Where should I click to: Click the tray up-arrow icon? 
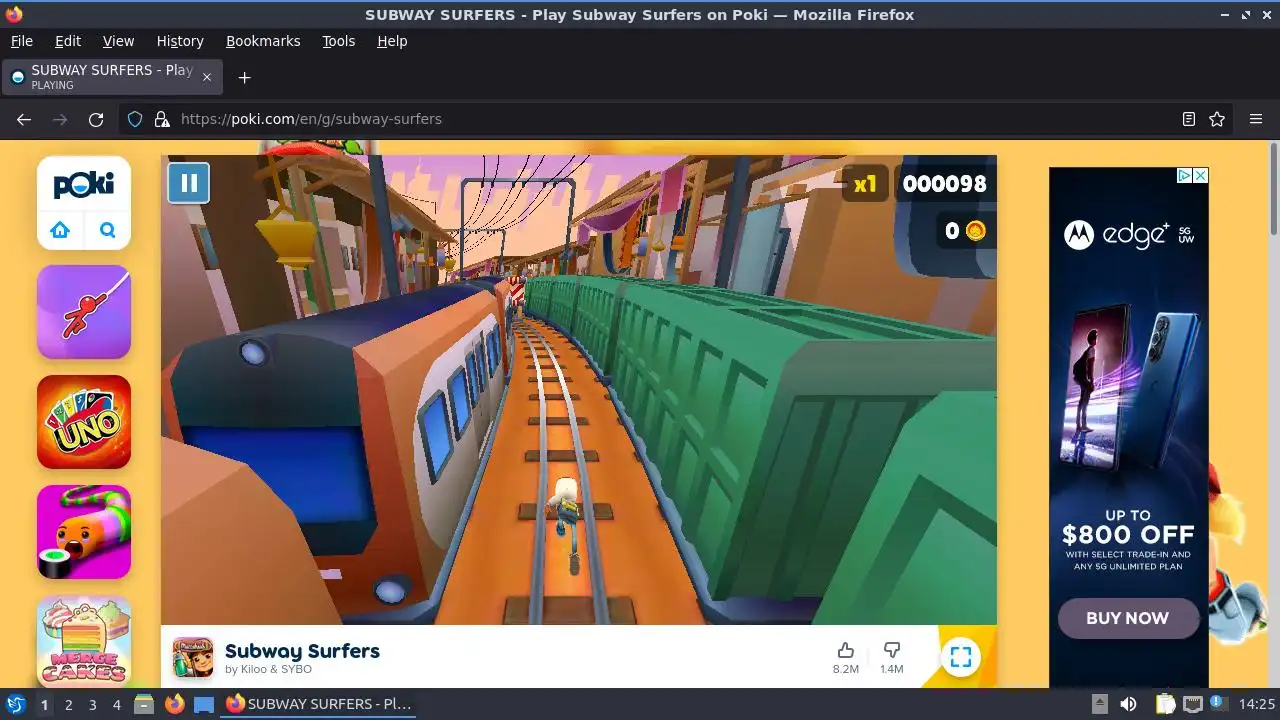(1099, 704)
